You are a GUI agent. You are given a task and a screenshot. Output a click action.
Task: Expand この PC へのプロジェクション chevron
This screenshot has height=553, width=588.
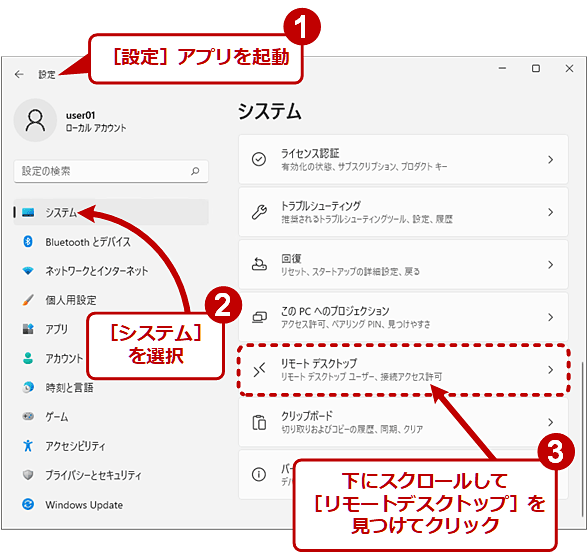tap(550, 317)
